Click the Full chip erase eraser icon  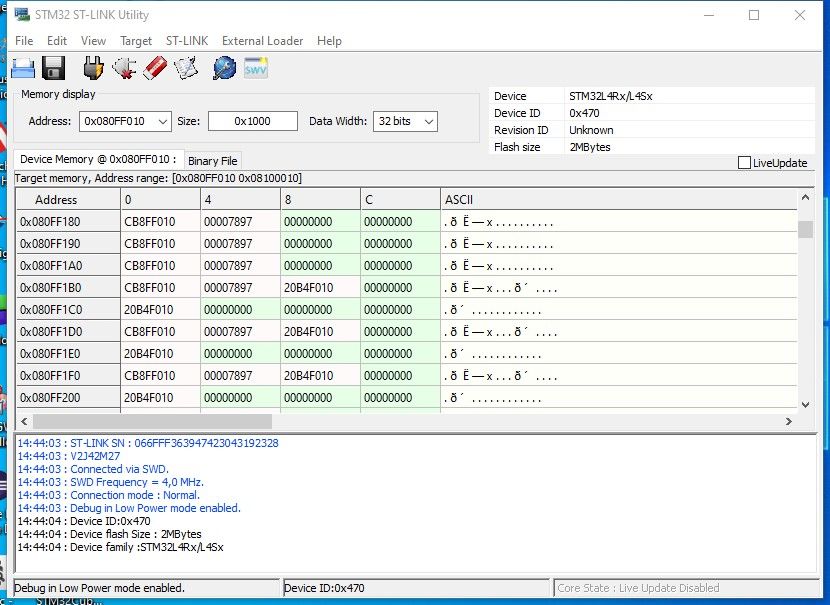[x=155, y=68]
